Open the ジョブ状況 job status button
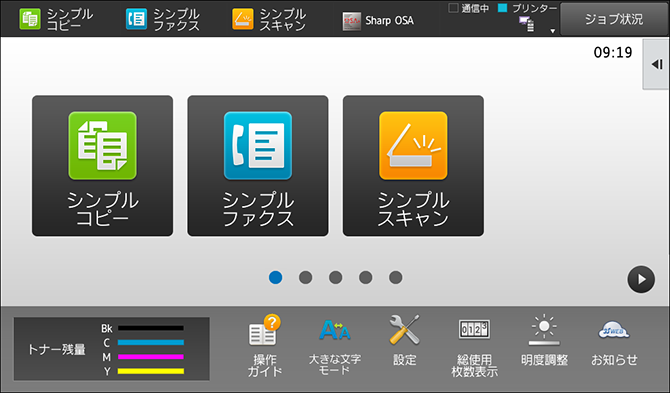The image size is (670, 393). [614, 19]
